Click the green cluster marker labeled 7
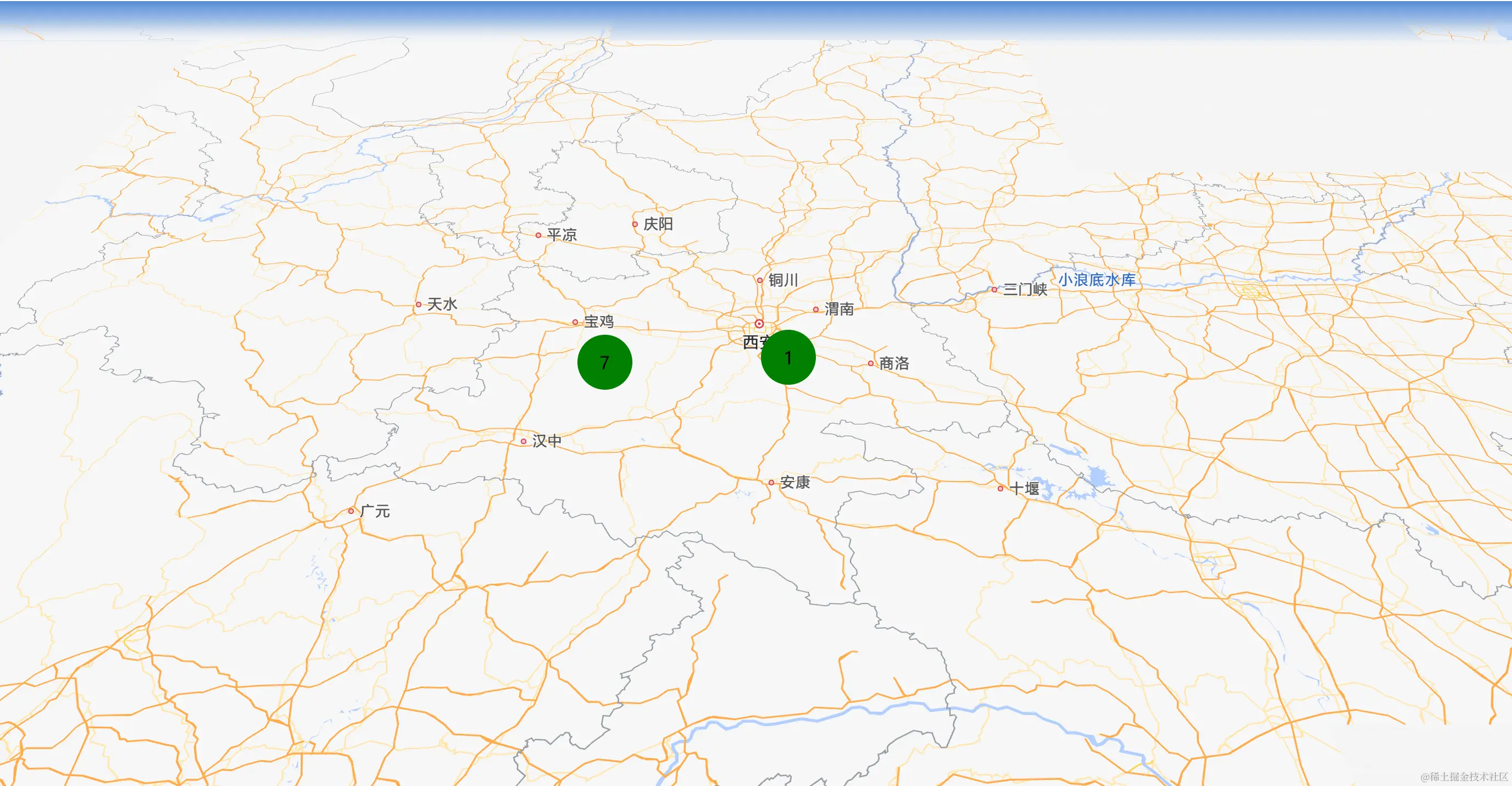Screen dimensions: 1512x786 pyautogui.click(x=604, y=363)
